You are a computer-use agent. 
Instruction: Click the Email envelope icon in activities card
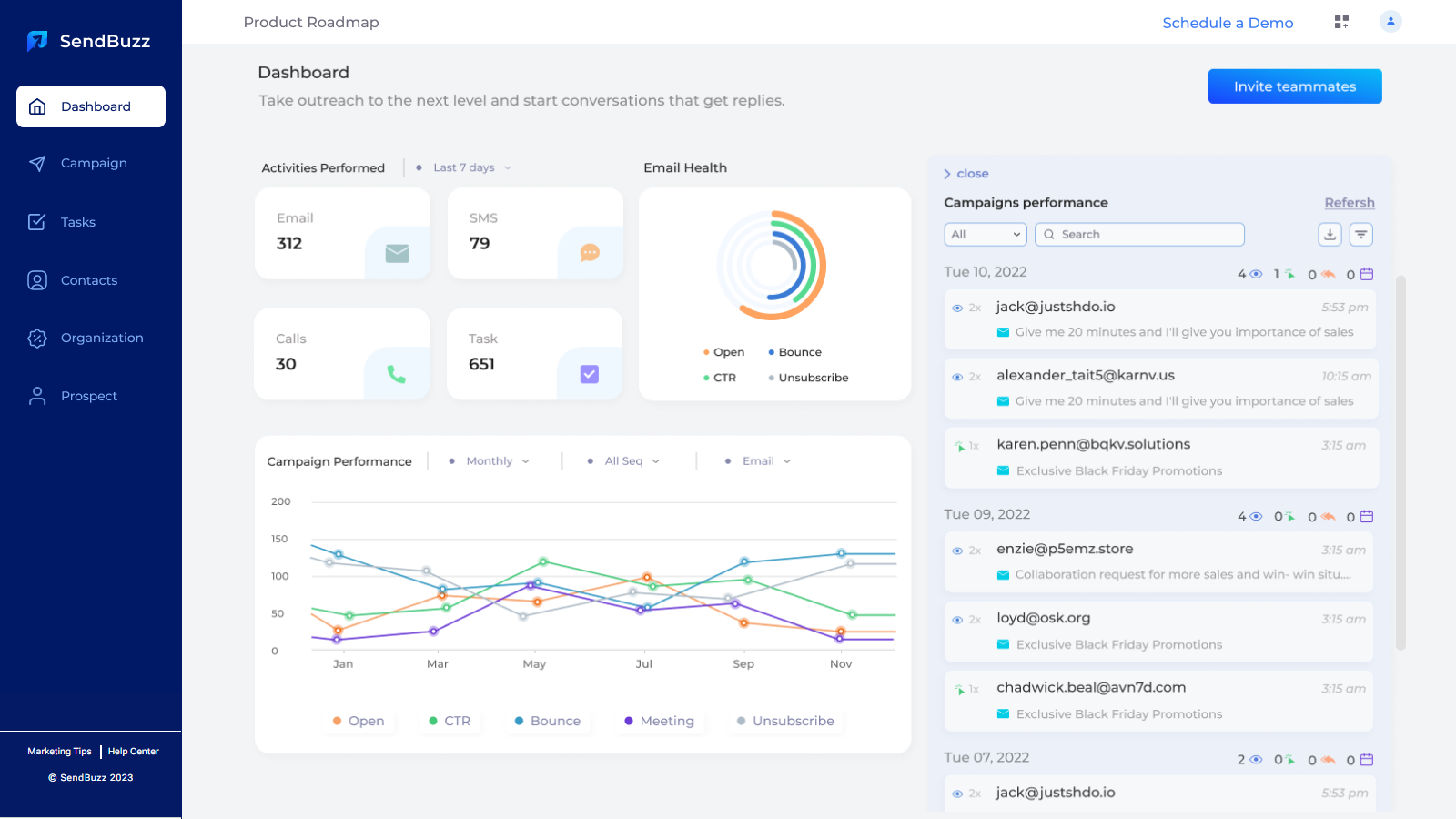click(x=397, y=253)
